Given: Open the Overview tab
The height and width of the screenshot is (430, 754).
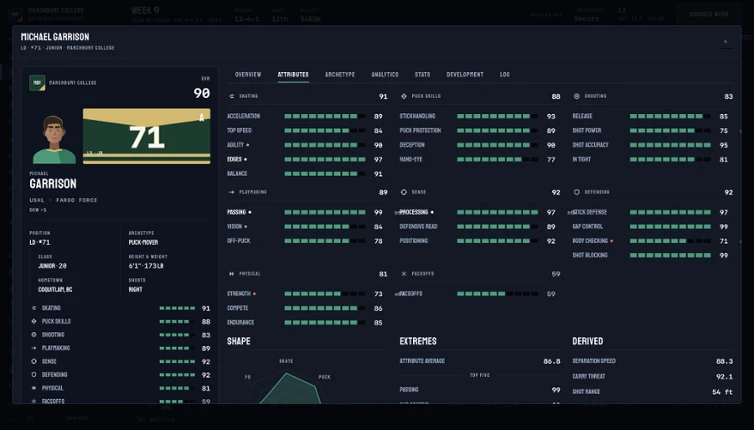Looking at the screenshot, I should coord(248,75).
